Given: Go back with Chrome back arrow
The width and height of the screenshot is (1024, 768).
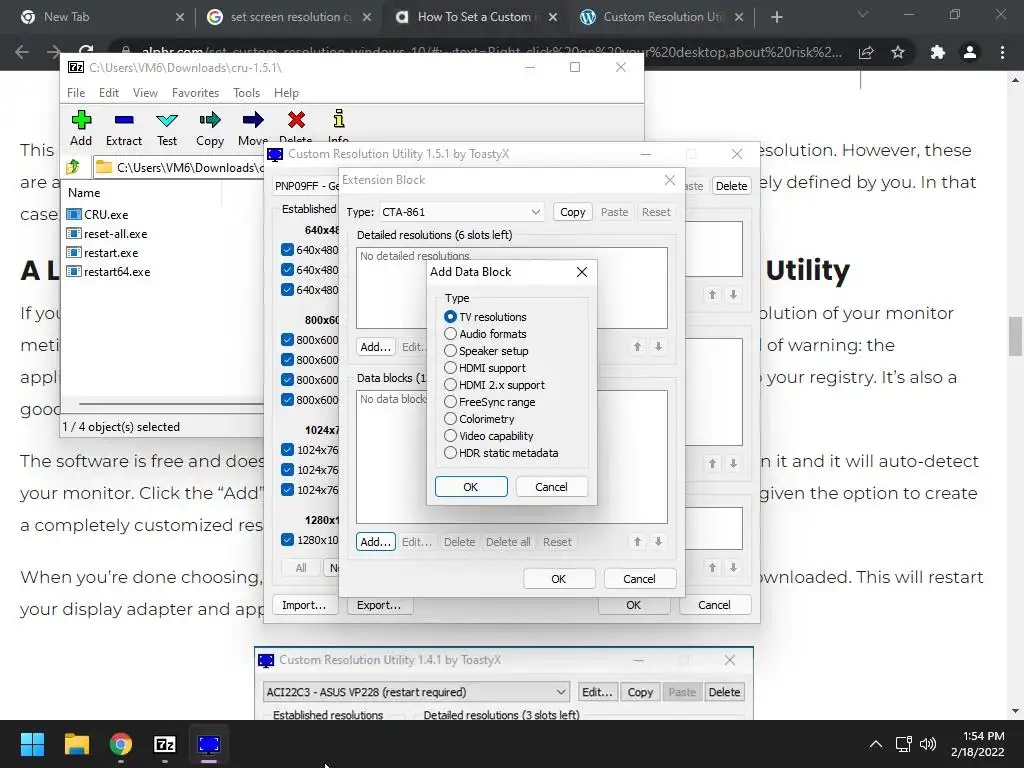Looking at the screenshot, I should [22, 52].
